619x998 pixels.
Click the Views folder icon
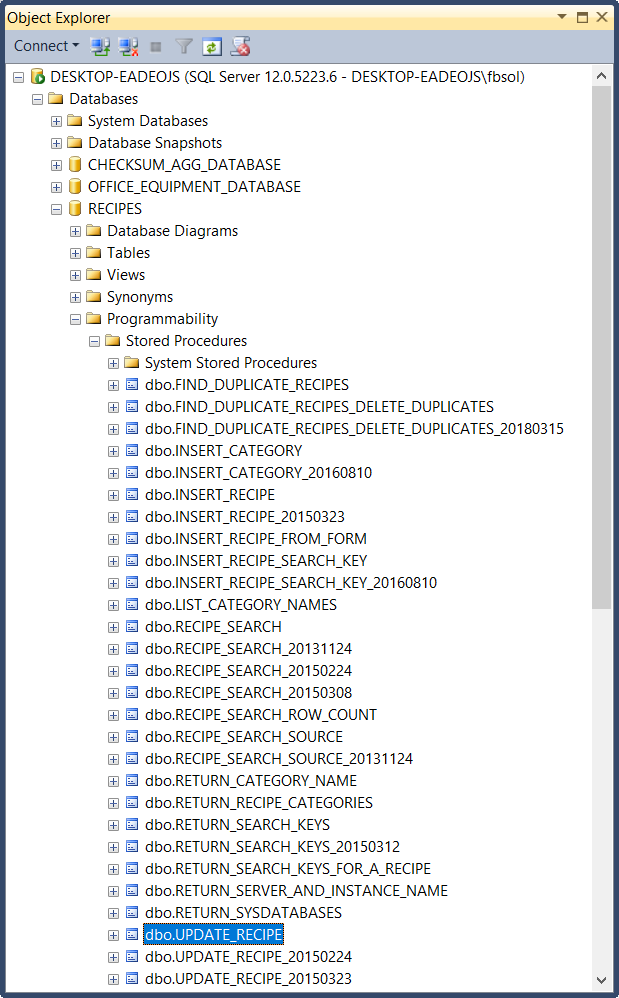tap(94, 274)
